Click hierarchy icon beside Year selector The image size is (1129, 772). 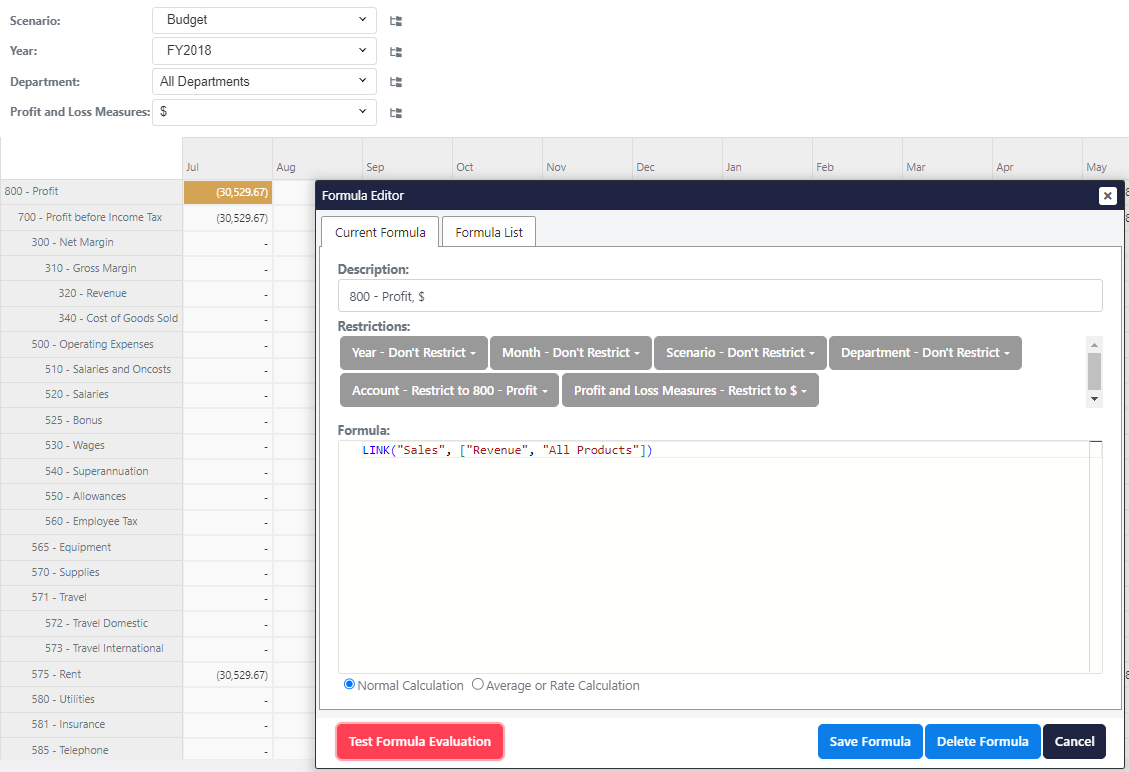[396, 51]
